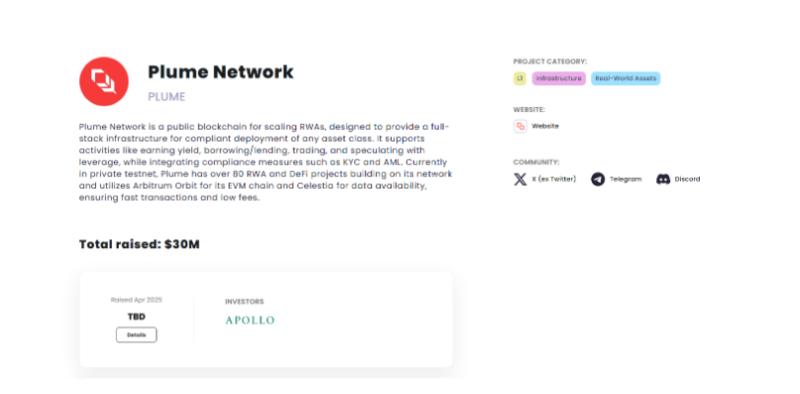
Task: Select the Infrastructure category tag
Action: point(559,79)
